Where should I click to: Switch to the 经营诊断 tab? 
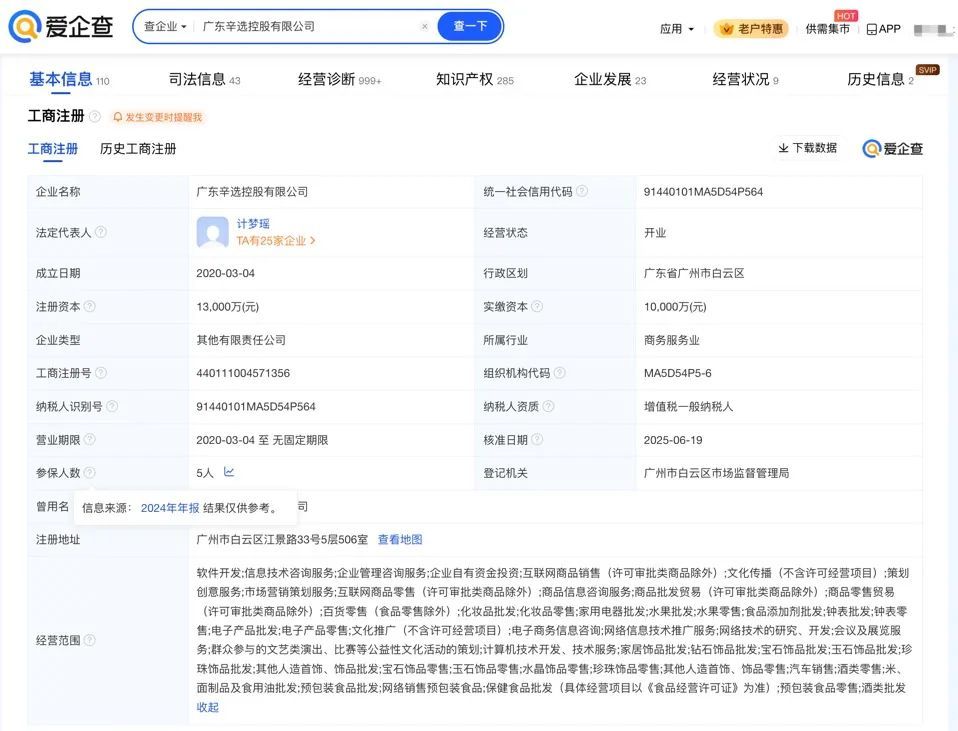tap(340, 79)
